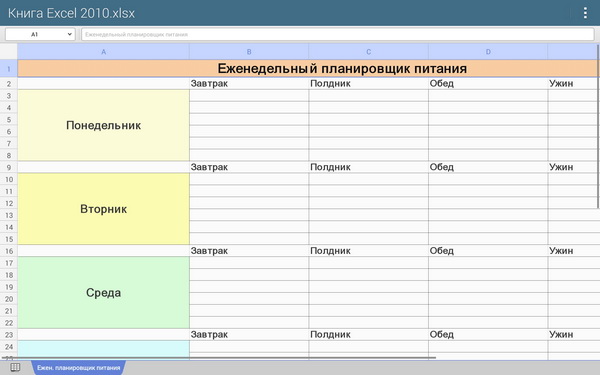Image resolution: width=600 pixels, height=375 pixels.
Task: Click the Завтрак cell in row 2
Action: (x=249, y=83)
